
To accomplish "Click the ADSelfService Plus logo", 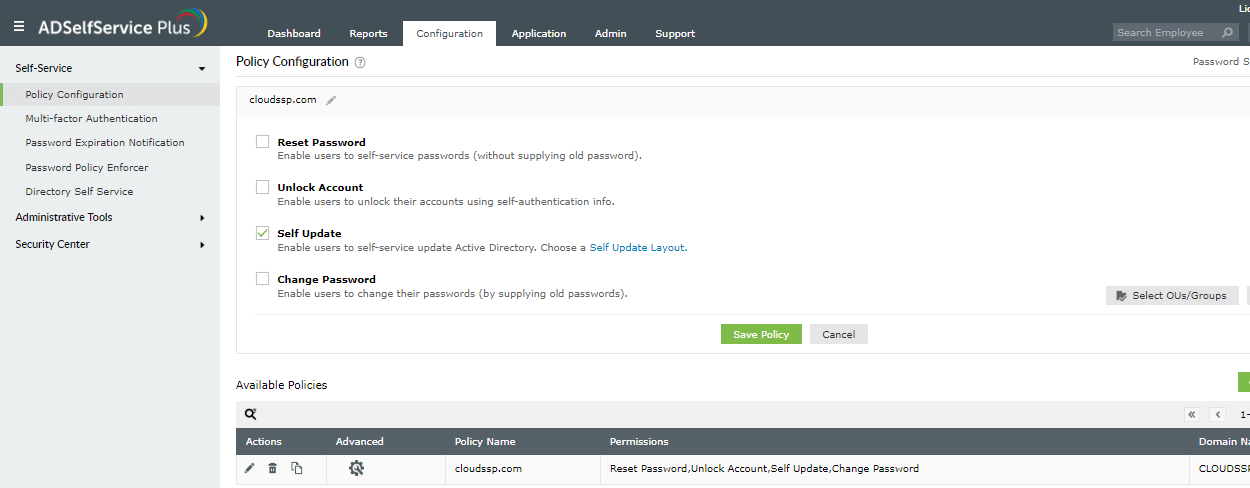I will [x=122, y=25].
